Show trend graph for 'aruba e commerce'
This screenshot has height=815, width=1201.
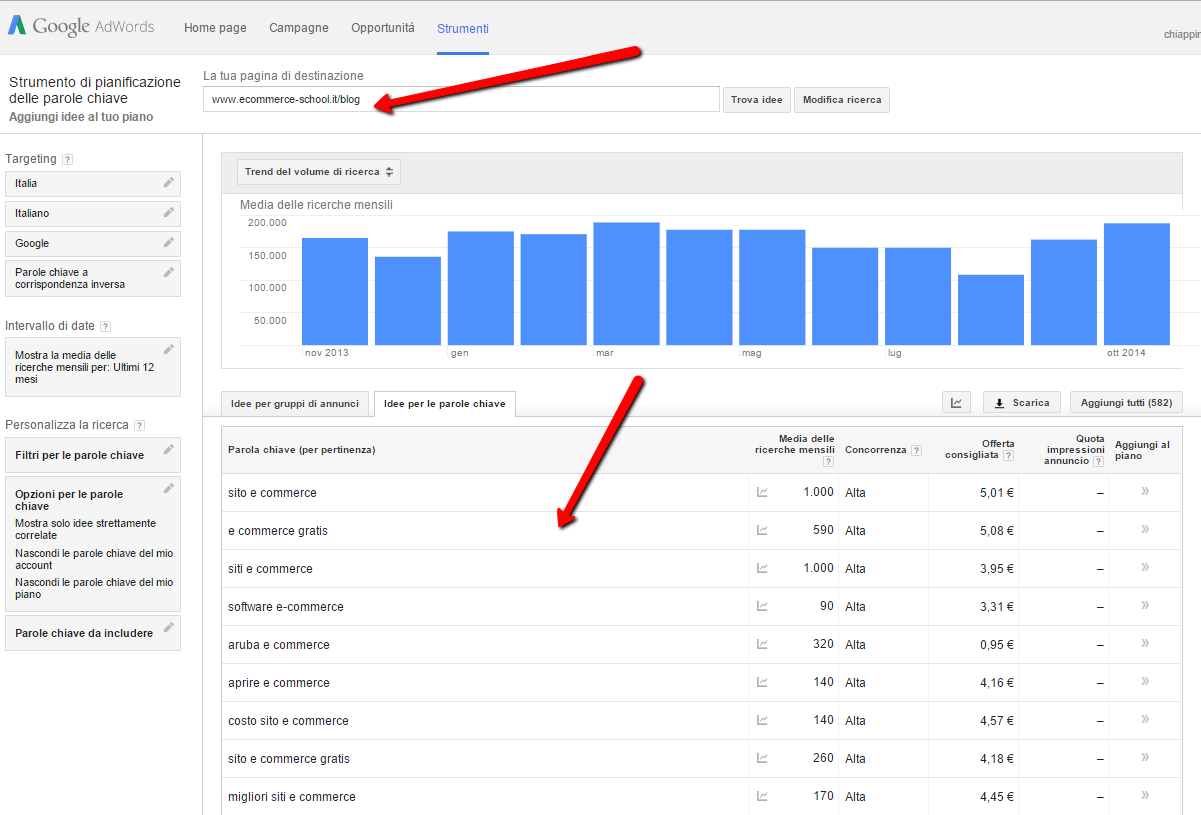tap(762, 644)
